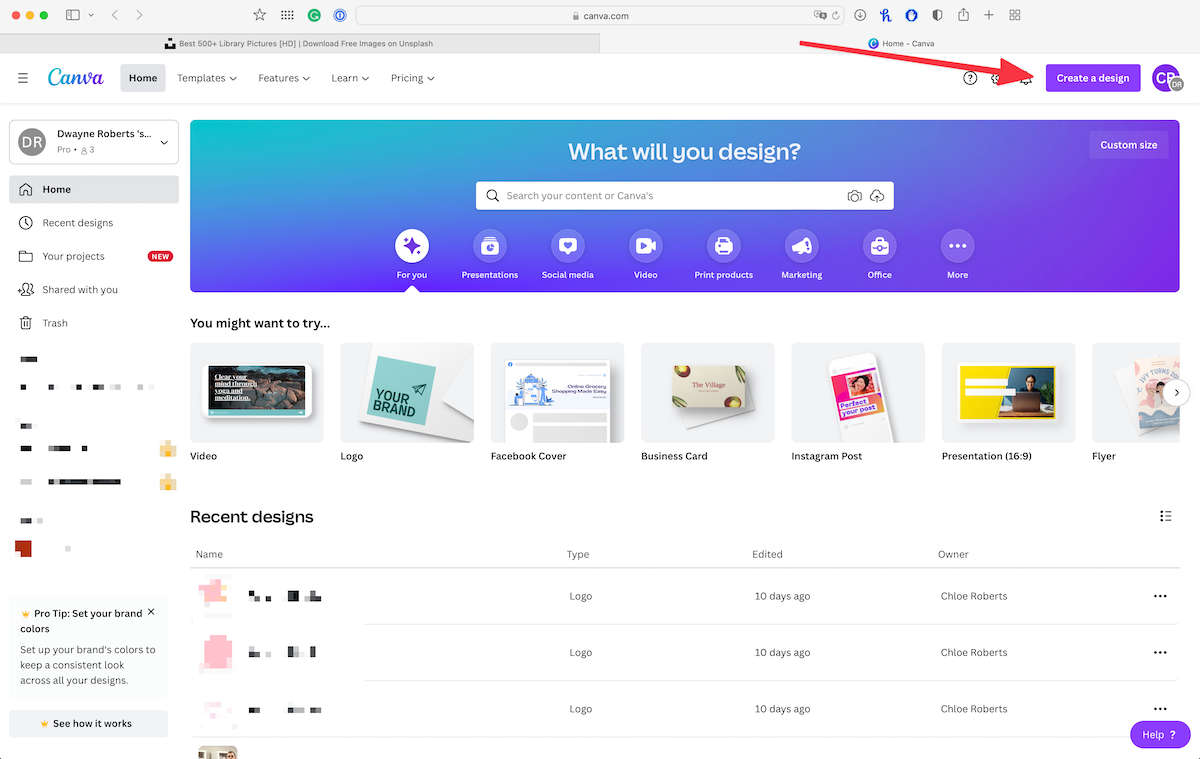Image resolution: width=1200 pixels, height=759 pixels.
Task: Open Home in the left sidebar
Action: click(x=94, y=189)
